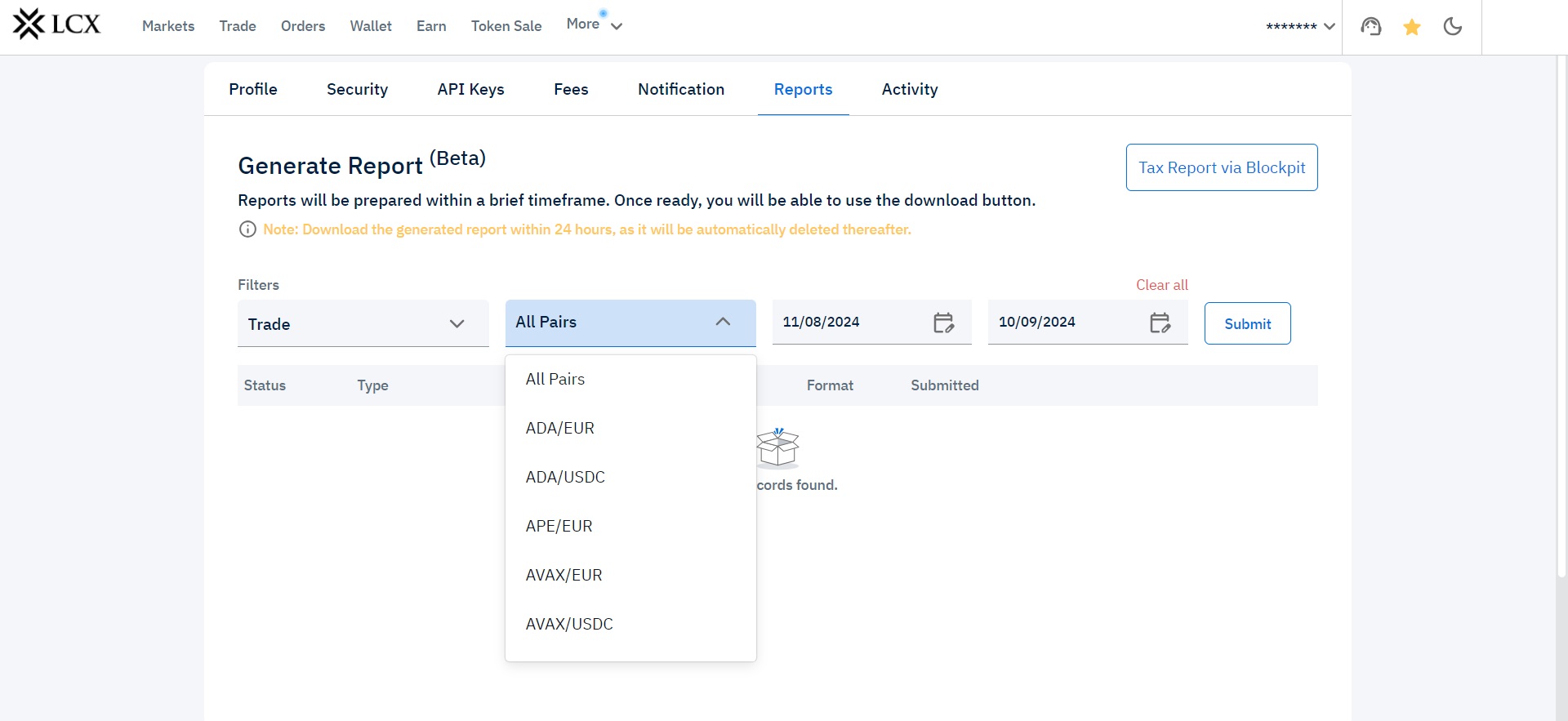
Task: Toggle dark mode with moon icon
Action: click(x=1452, y=27)
